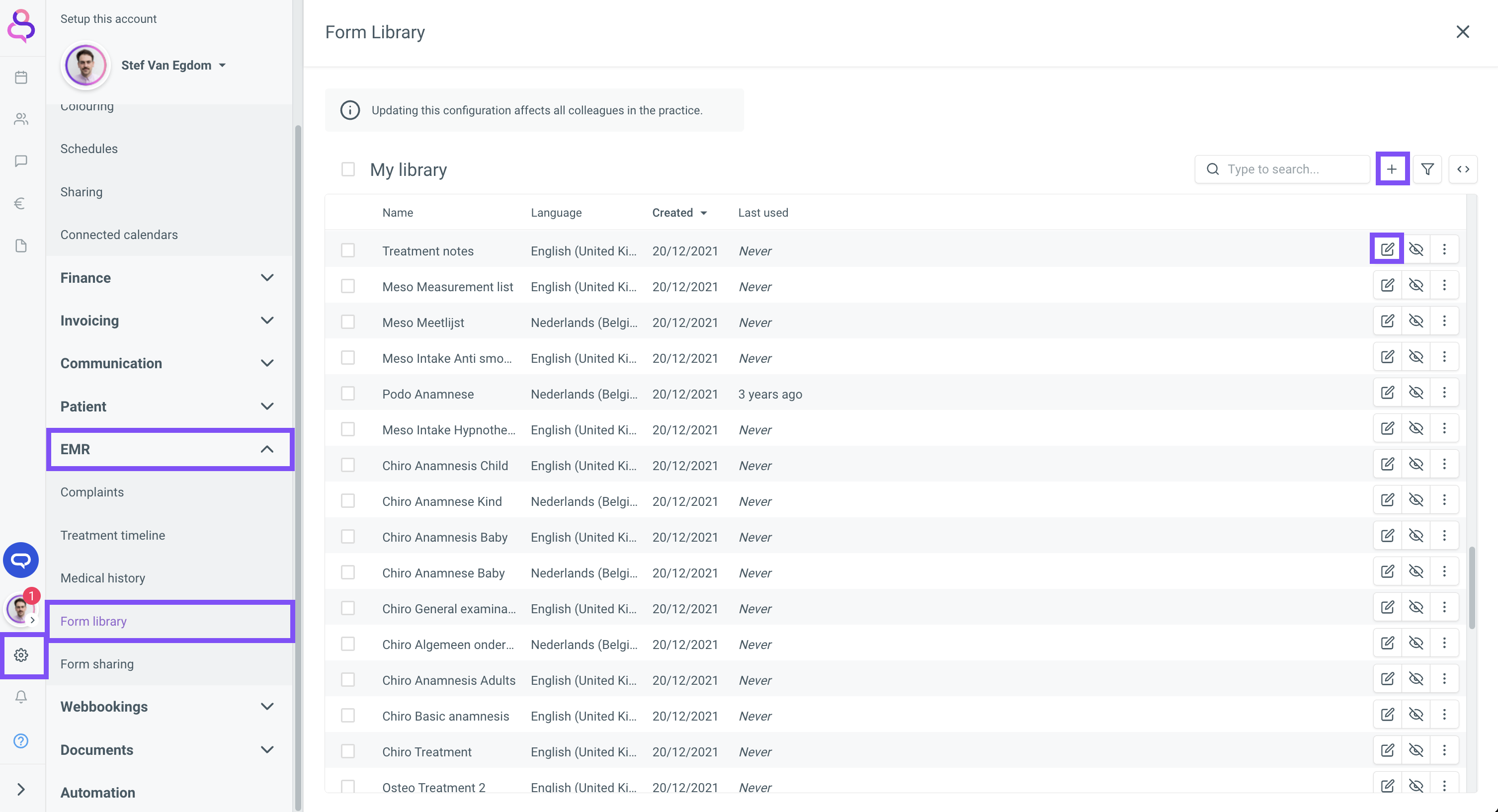Open more options for Chiro Basic anamnesis

tap(1444, 714)
